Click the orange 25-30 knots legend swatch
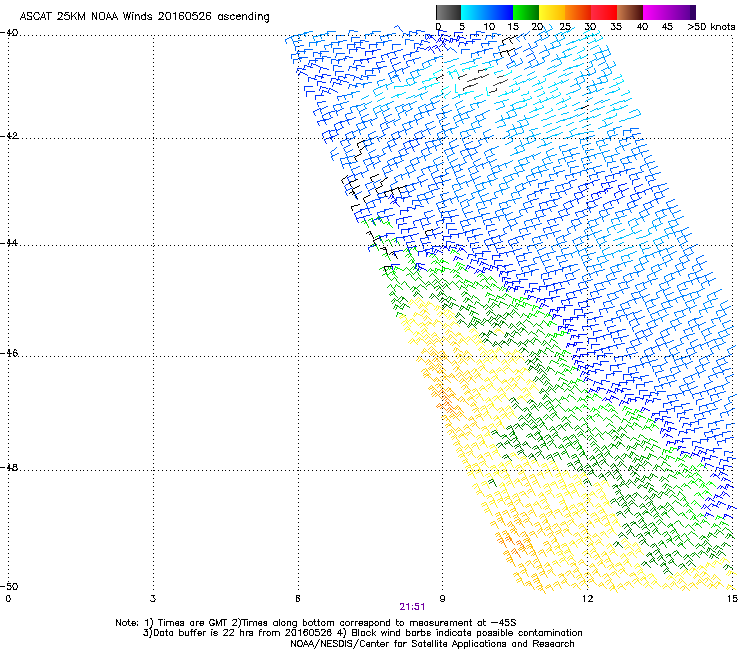The width and height of the screenshot is (740, 650). (x=578, y=12)
